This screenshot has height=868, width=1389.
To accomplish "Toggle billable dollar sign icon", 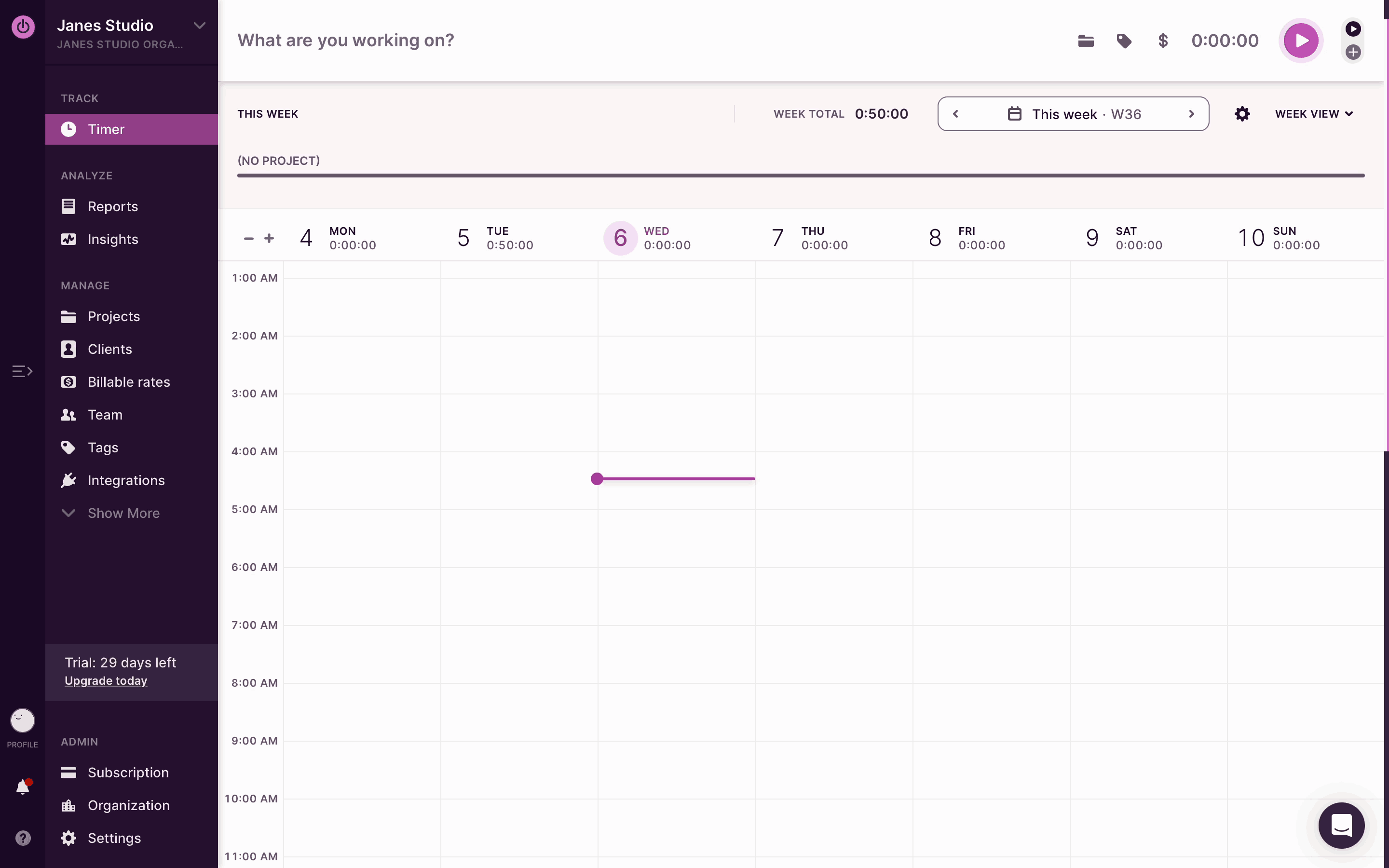I will (1163, 41).
